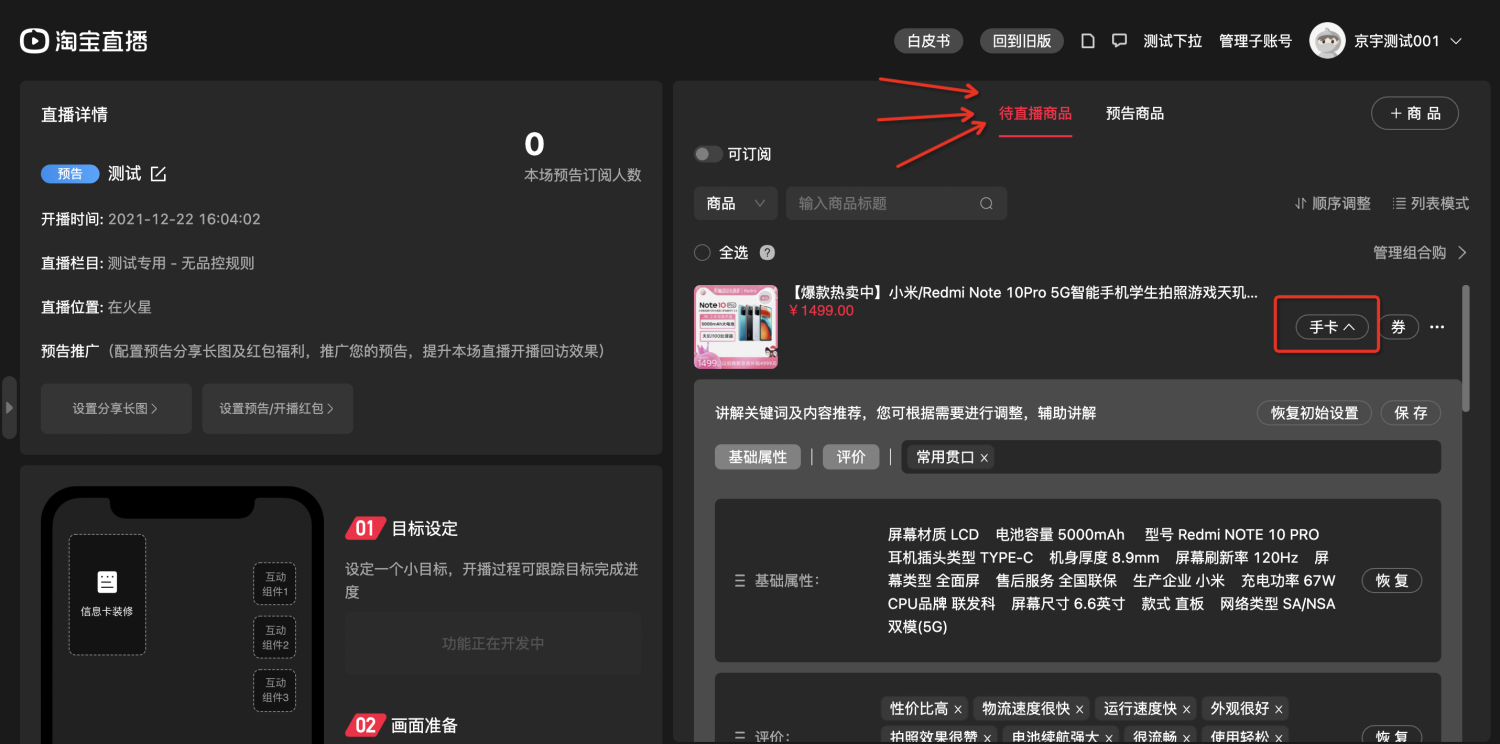The image size is (1500, 744).
Task: Click the right panel vertical scrollbar
Action: [x=1466, y=348]
